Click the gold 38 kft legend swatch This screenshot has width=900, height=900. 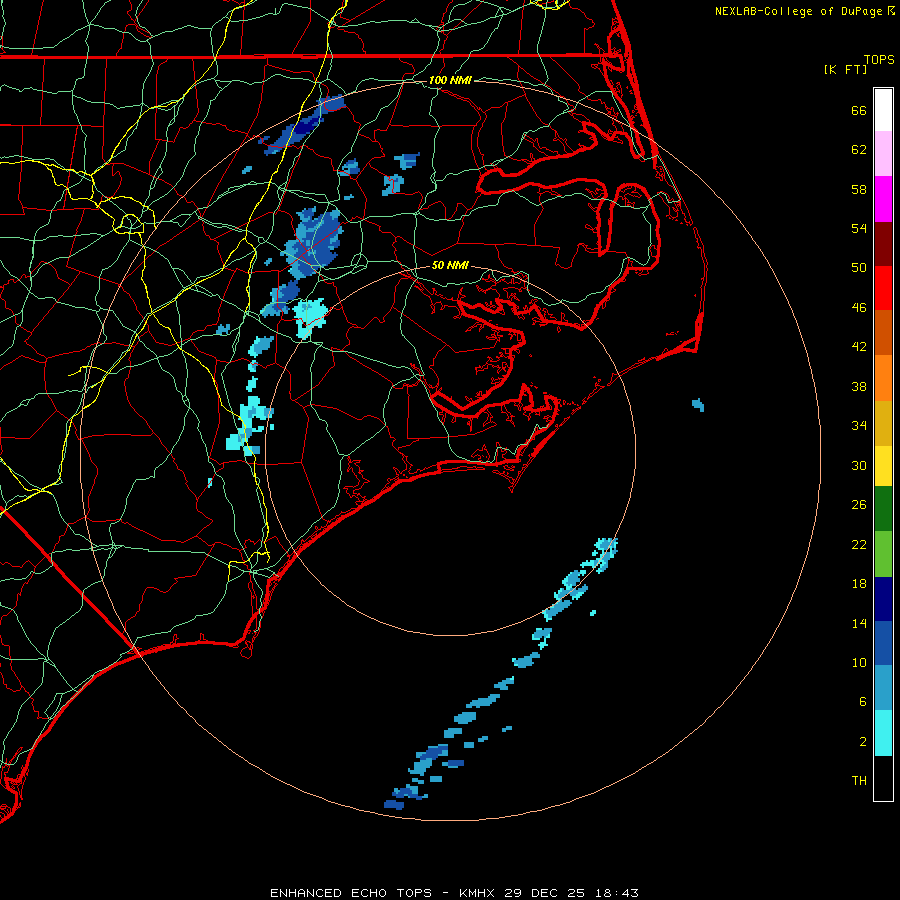pyautogui.click(x=883, y=422)
